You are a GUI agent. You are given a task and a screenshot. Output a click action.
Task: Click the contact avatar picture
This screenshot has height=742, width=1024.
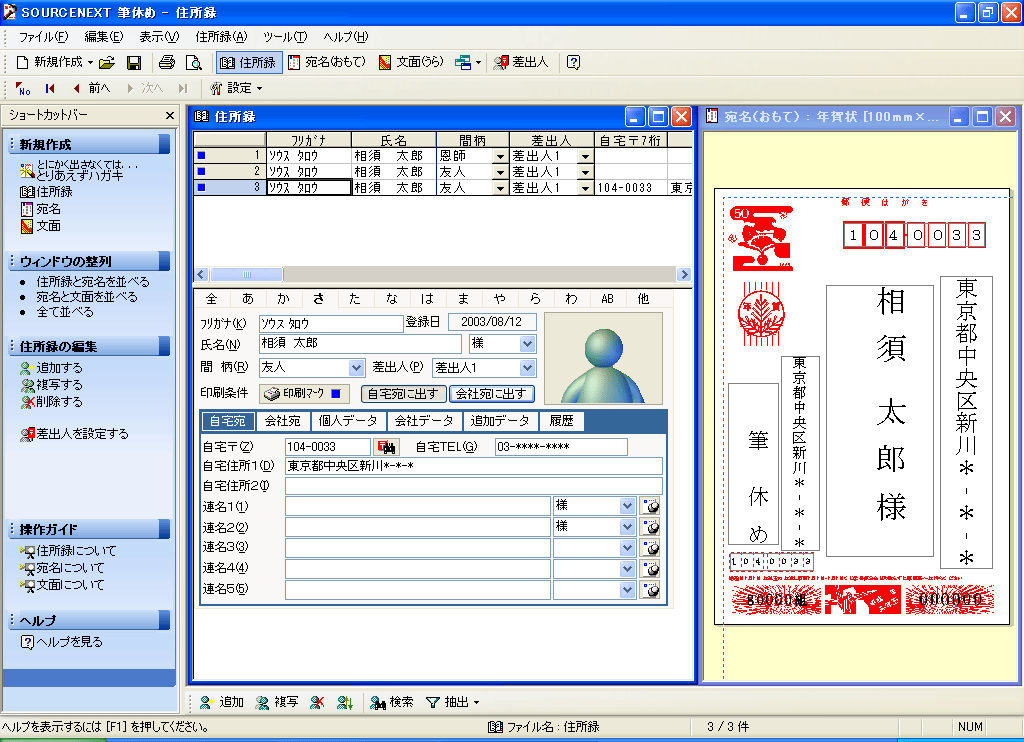(x=603, y=358)
